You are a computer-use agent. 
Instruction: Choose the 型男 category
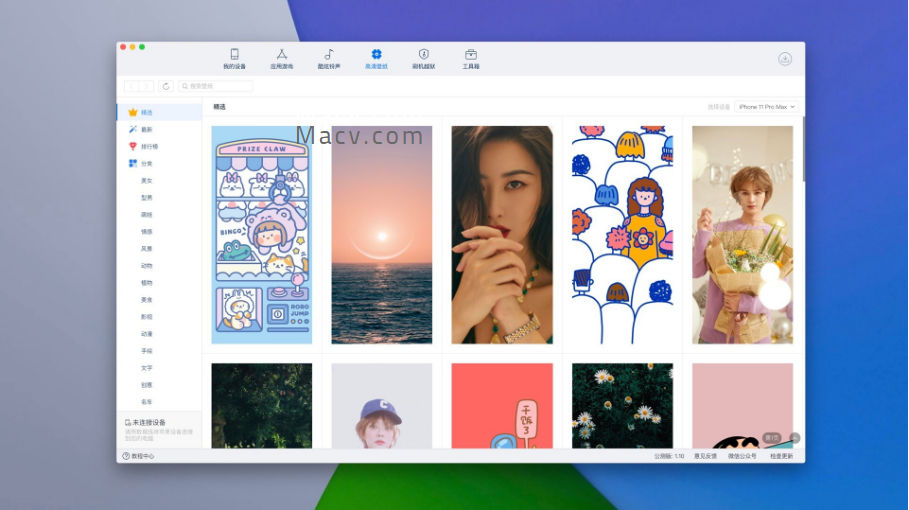(x=147, y=198)
